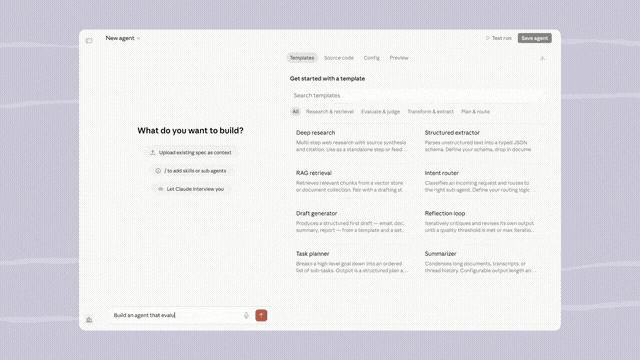Screen dimensions: 640x360
Task: Filter templates by Evaluate & judge
Action: pyautogui.click(x=380, y=111)
